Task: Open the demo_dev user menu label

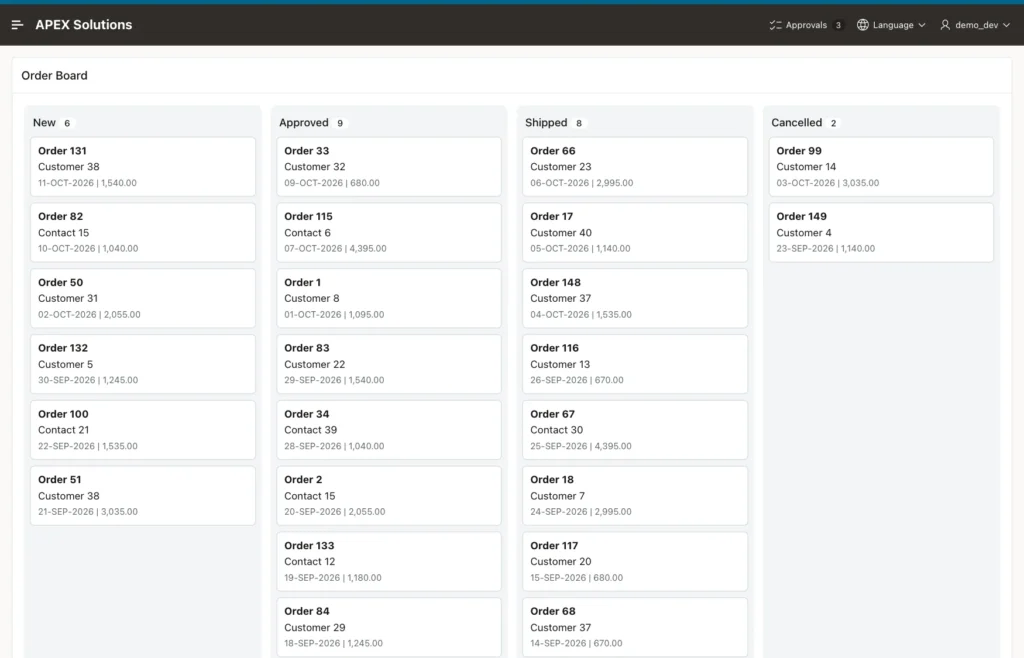Action: [976, 25]
